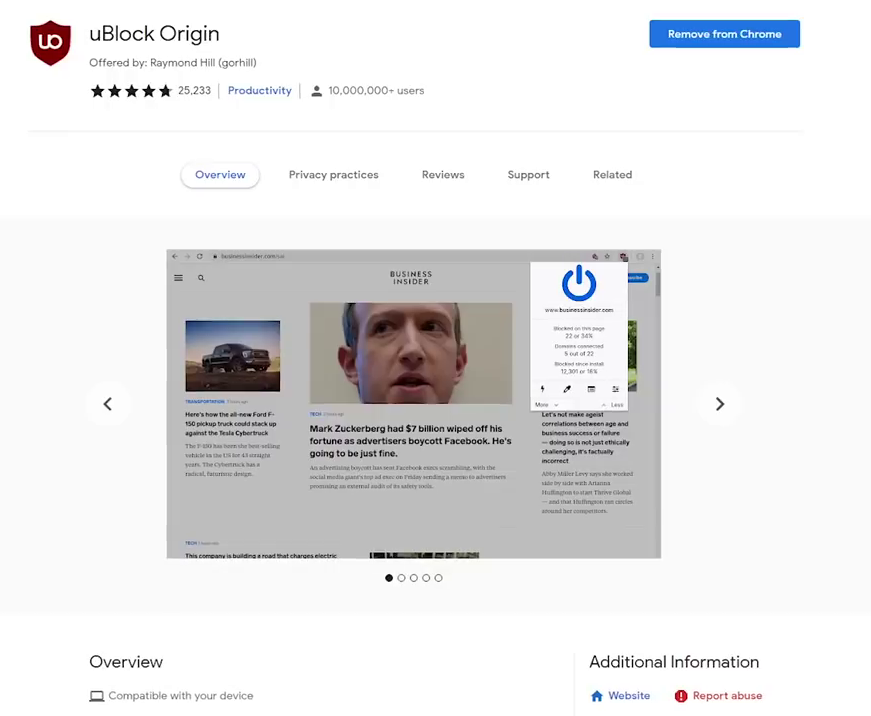871x716 pixels.
Task: Click the users person icon
Action: 316,91
